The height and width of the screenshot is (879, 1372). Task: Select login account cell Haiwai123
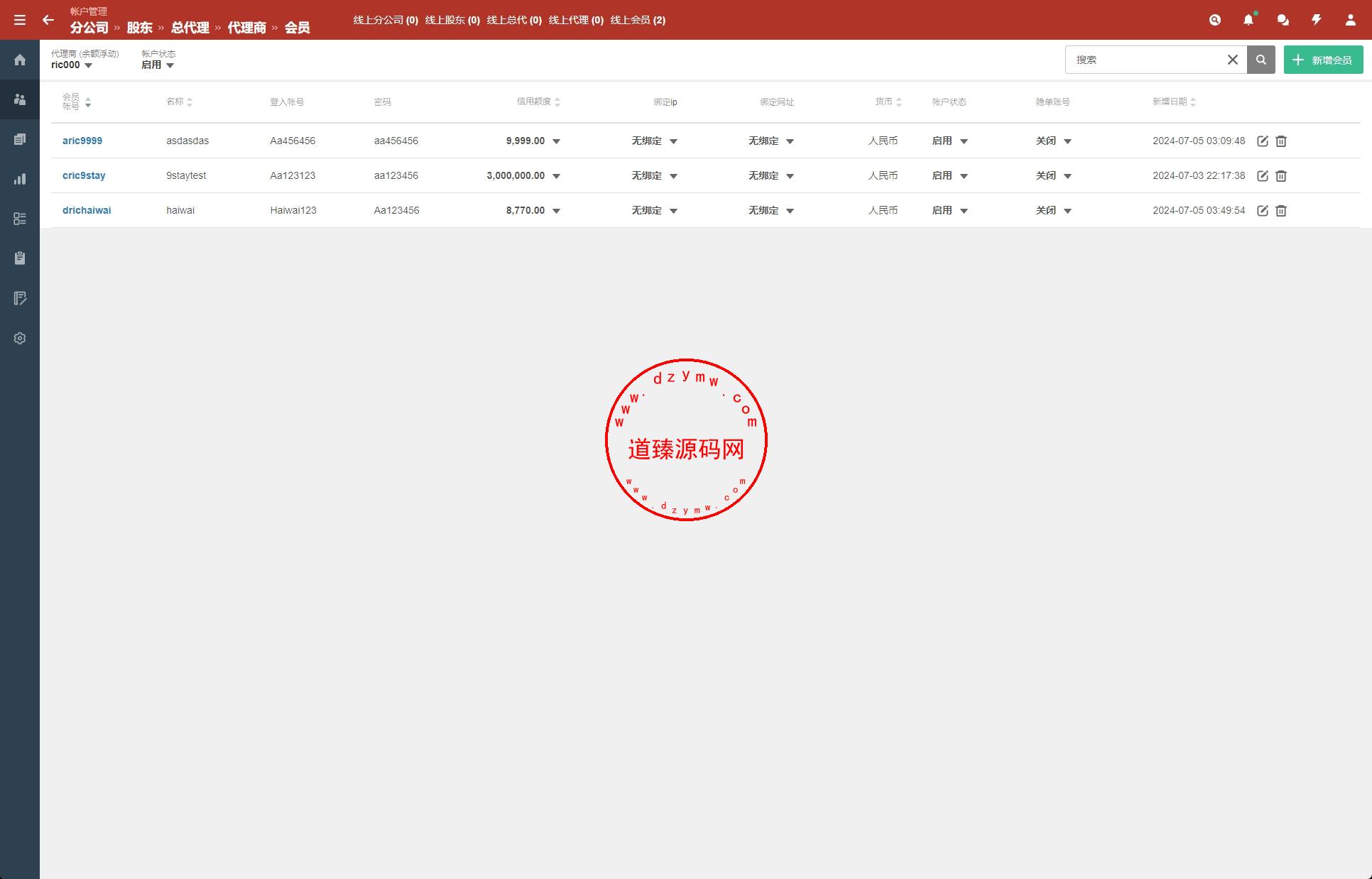(x=293, y=210)
